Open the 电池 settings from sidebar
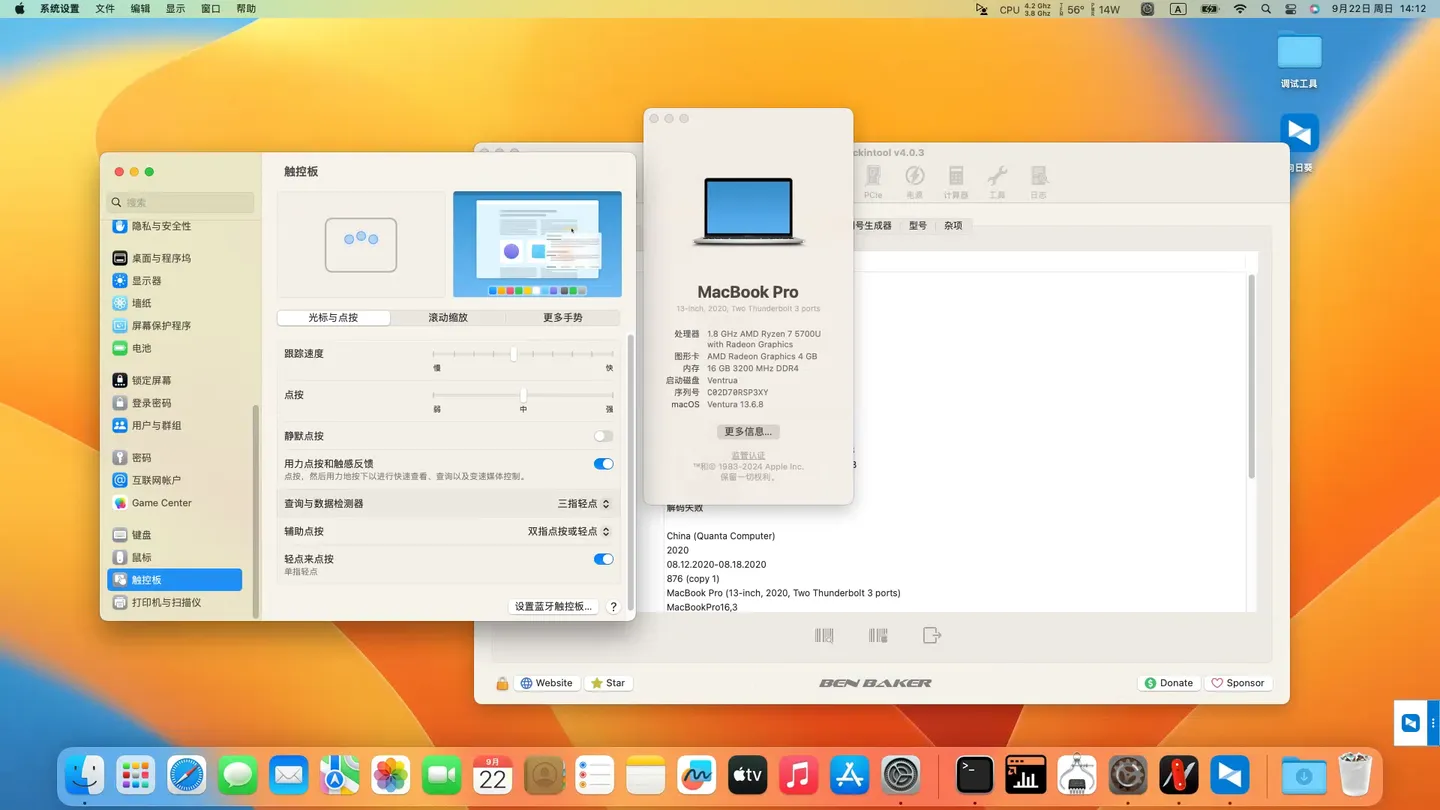The height and width of the screenshot is (810, 1440). (142, 348)
